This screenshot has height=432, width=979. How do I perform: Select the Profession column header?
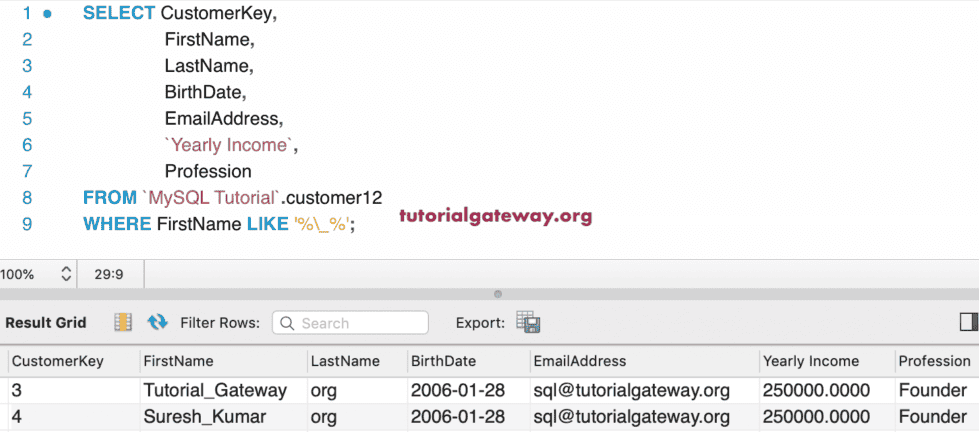937,361
